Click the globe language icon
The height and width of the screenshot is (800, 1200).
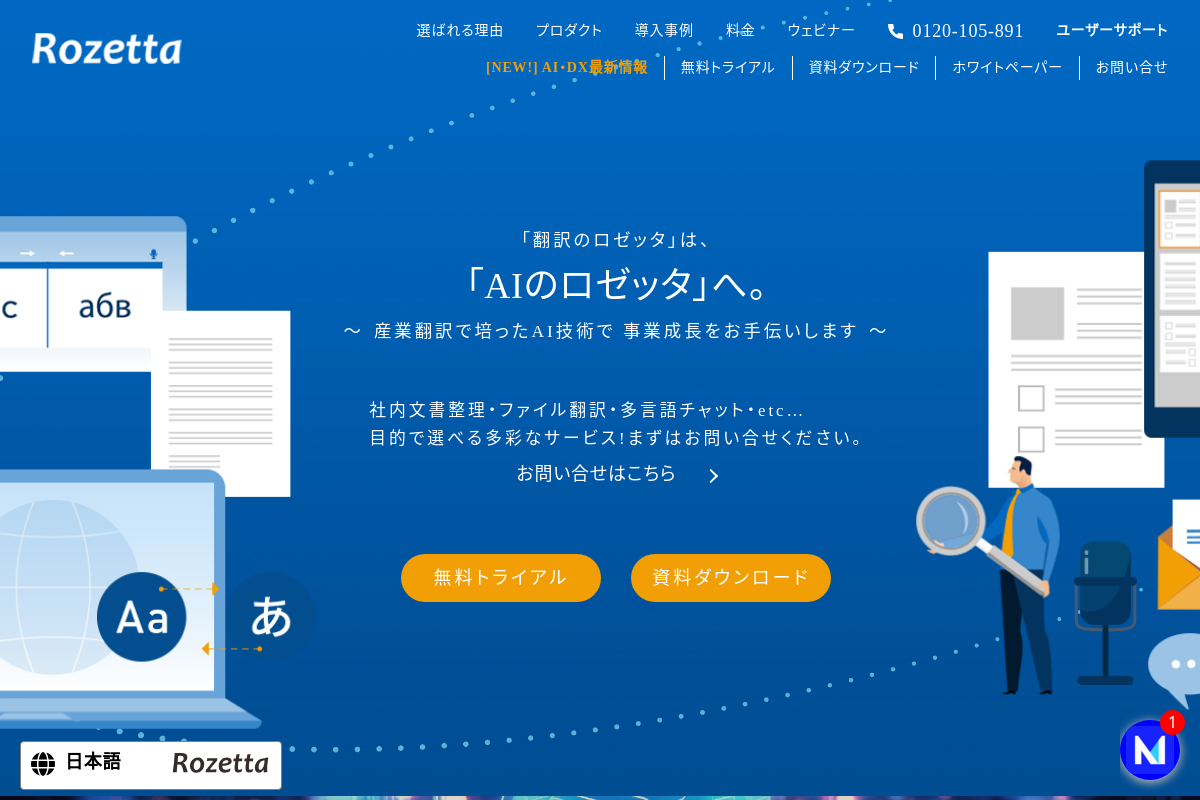43,764
